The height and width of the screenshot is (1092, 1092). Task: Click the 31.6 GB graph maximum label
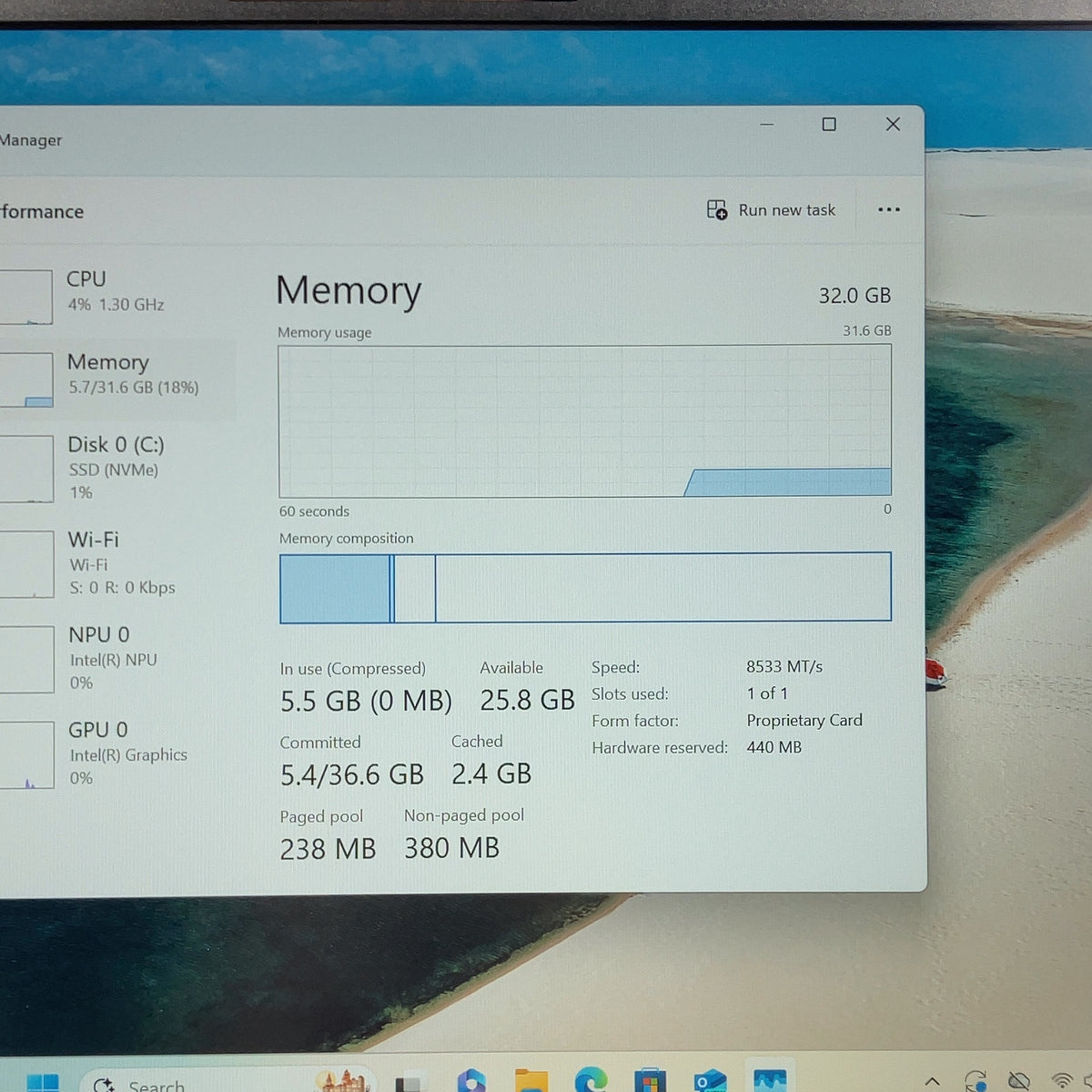867,330
